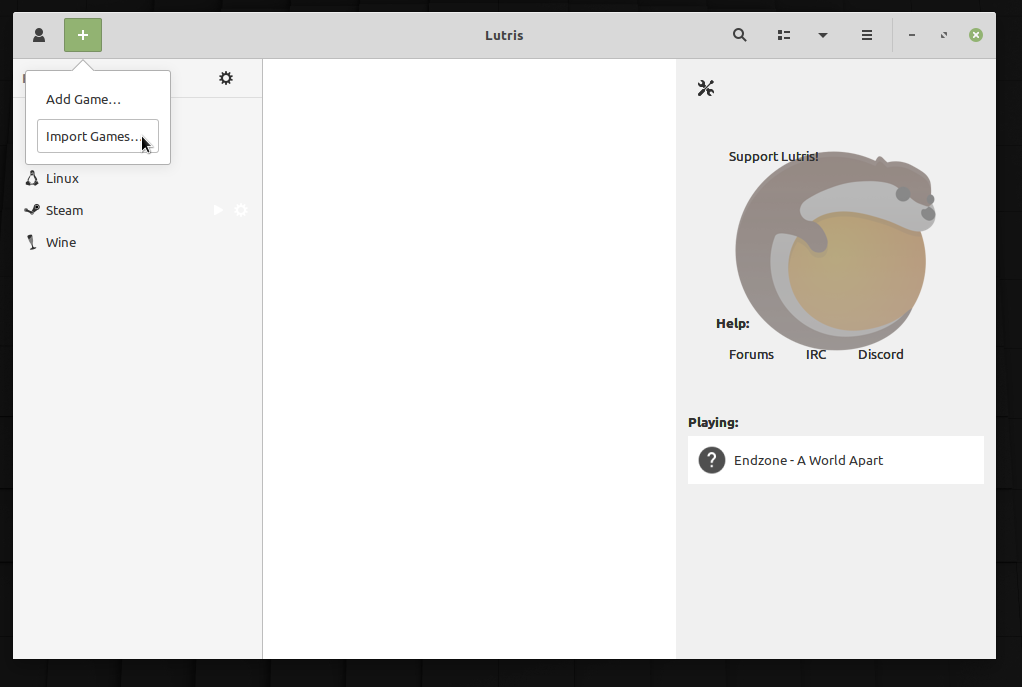Select Linux runner in sidebar
The width and height of the screenshot is (1022, 687).
(x=138, y=179)
